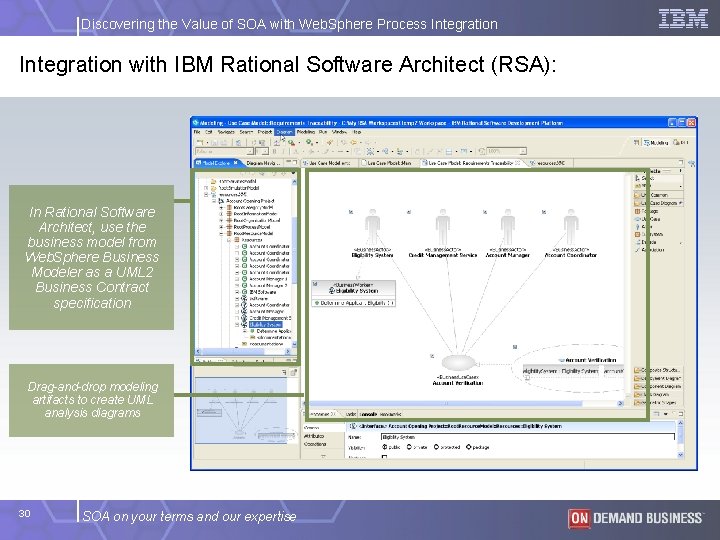This screenshot has height=540, width=720.
Task: Open the font size combo box
Action: [x=262, y=151]
